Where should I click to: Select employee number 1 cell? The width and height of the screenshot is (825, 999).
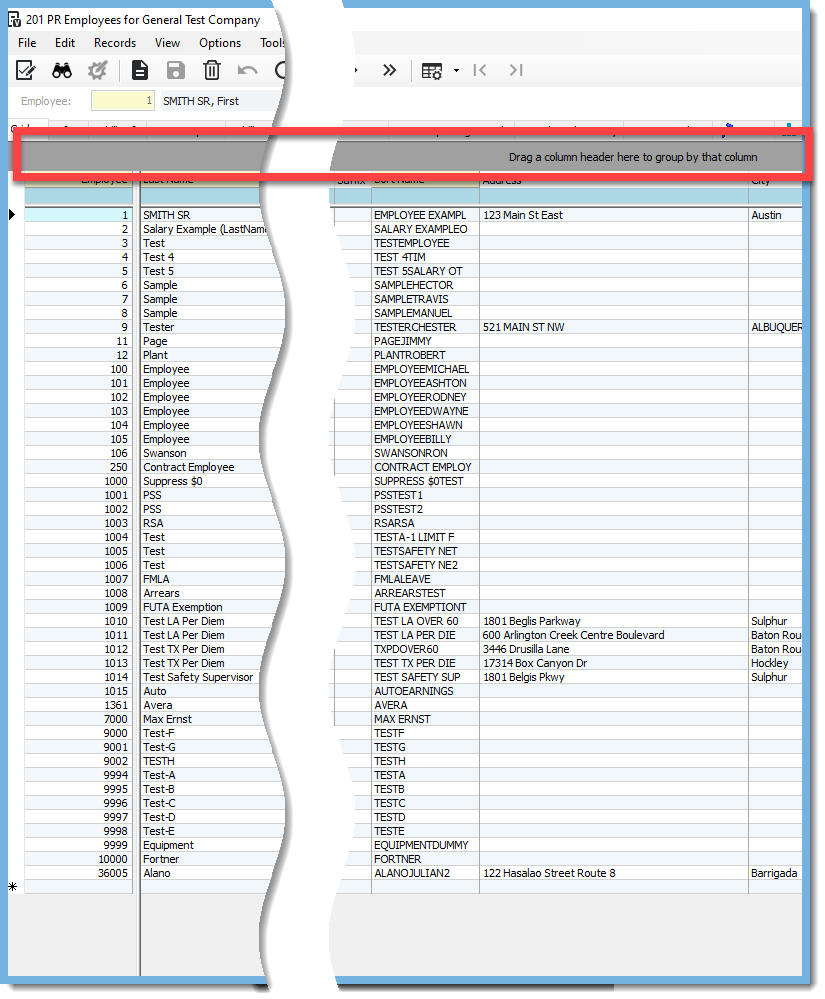click(x=78, y=215)
